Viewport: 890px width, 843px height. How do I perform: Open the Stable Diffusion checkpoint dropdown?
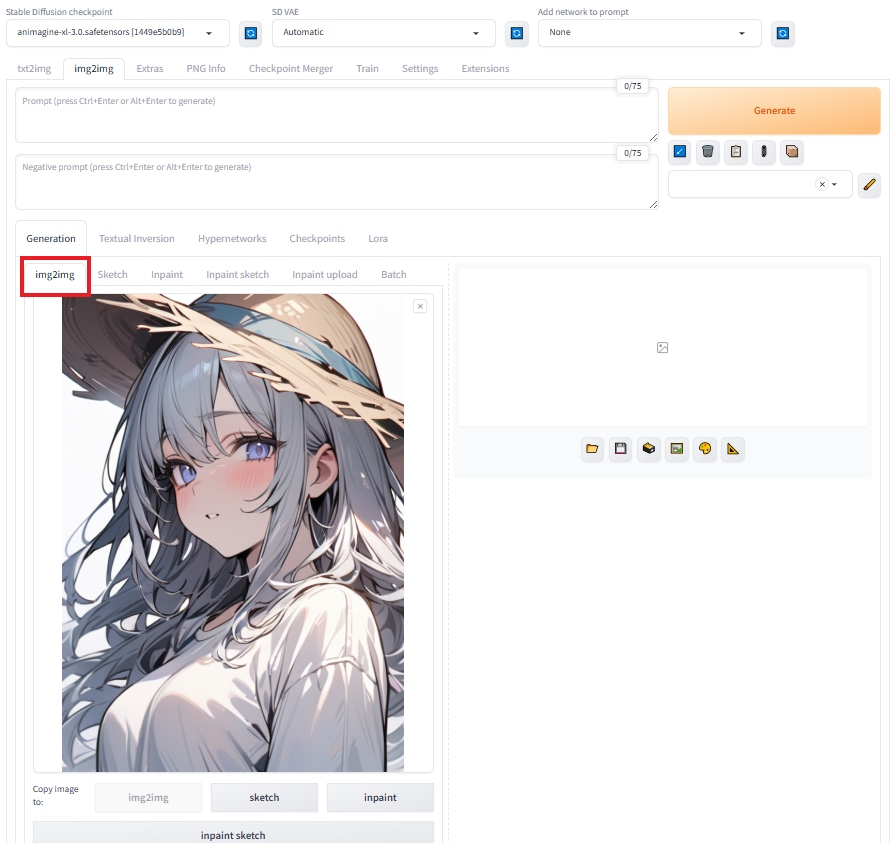[x=117, y=33]
